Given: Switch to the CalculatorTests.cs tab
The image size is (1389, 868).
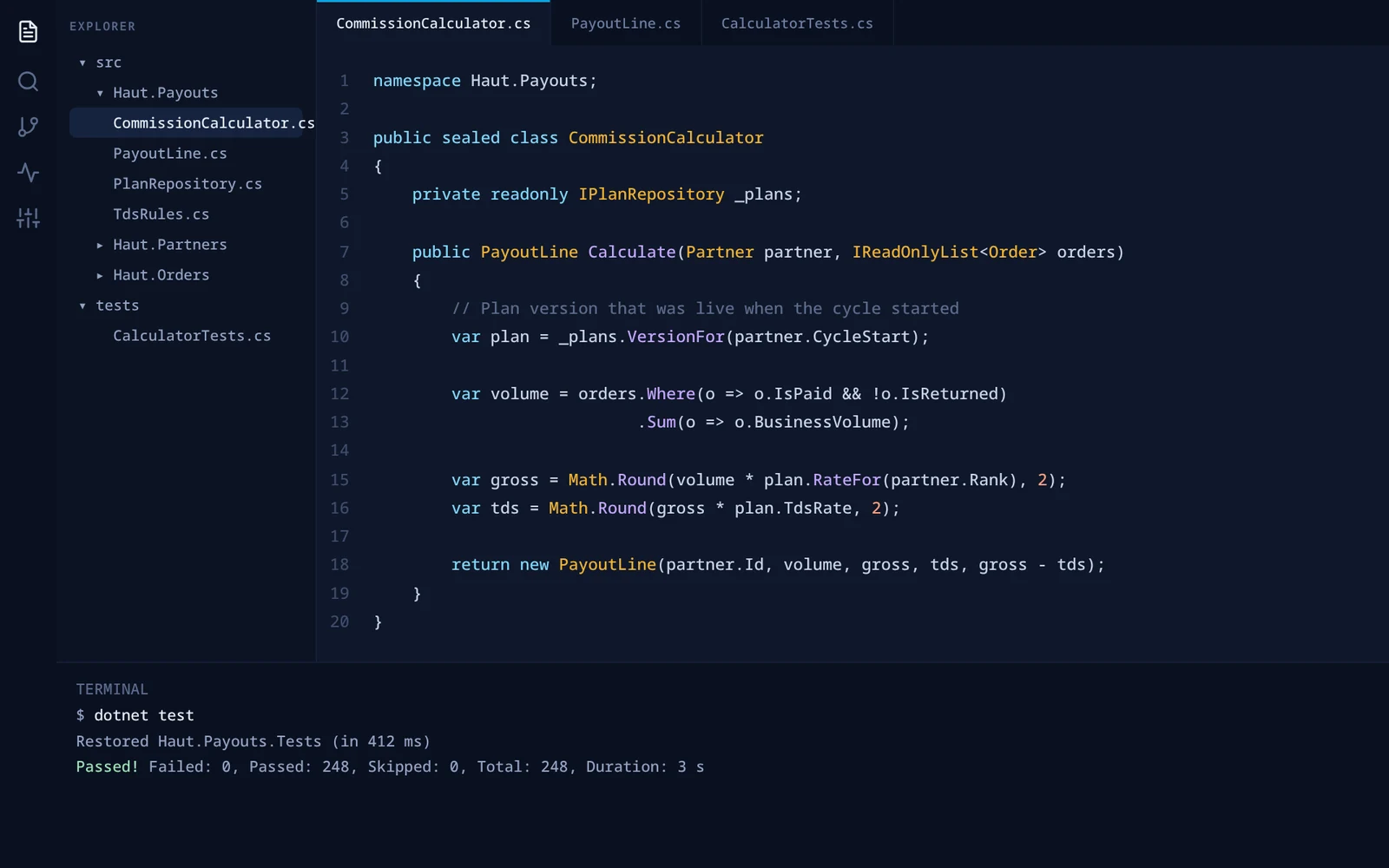Looking at the screenshot, I should (x=797, y=23).
